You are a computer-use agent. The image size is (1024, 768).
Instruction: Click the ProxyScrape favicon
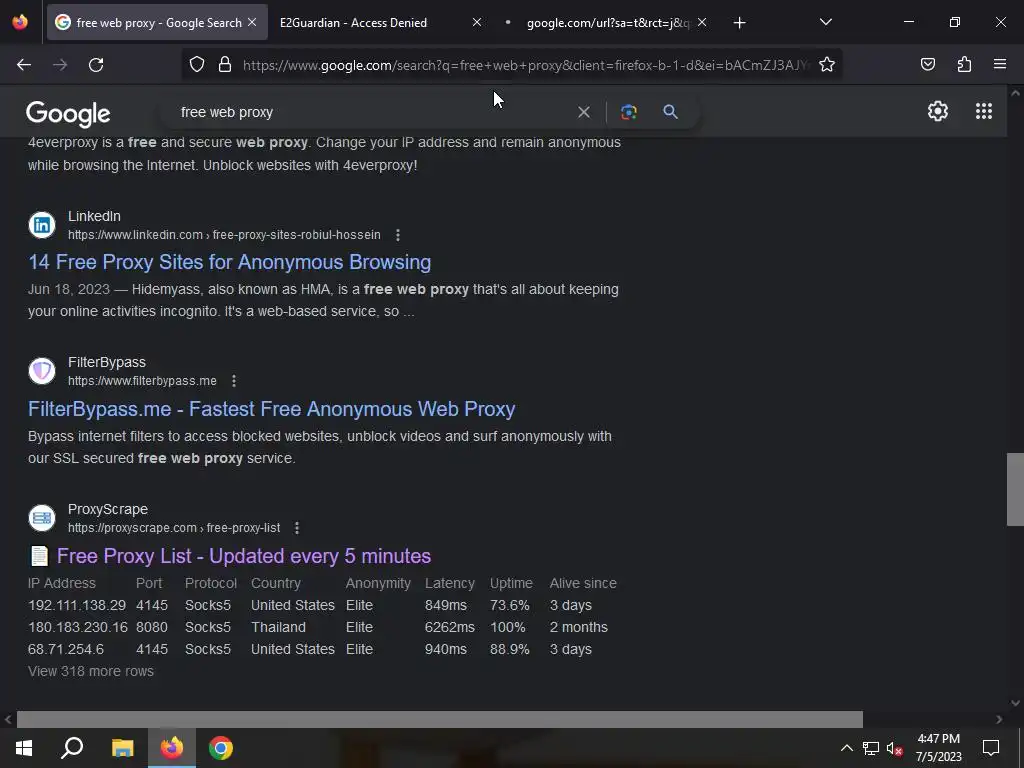coord(42,518)
